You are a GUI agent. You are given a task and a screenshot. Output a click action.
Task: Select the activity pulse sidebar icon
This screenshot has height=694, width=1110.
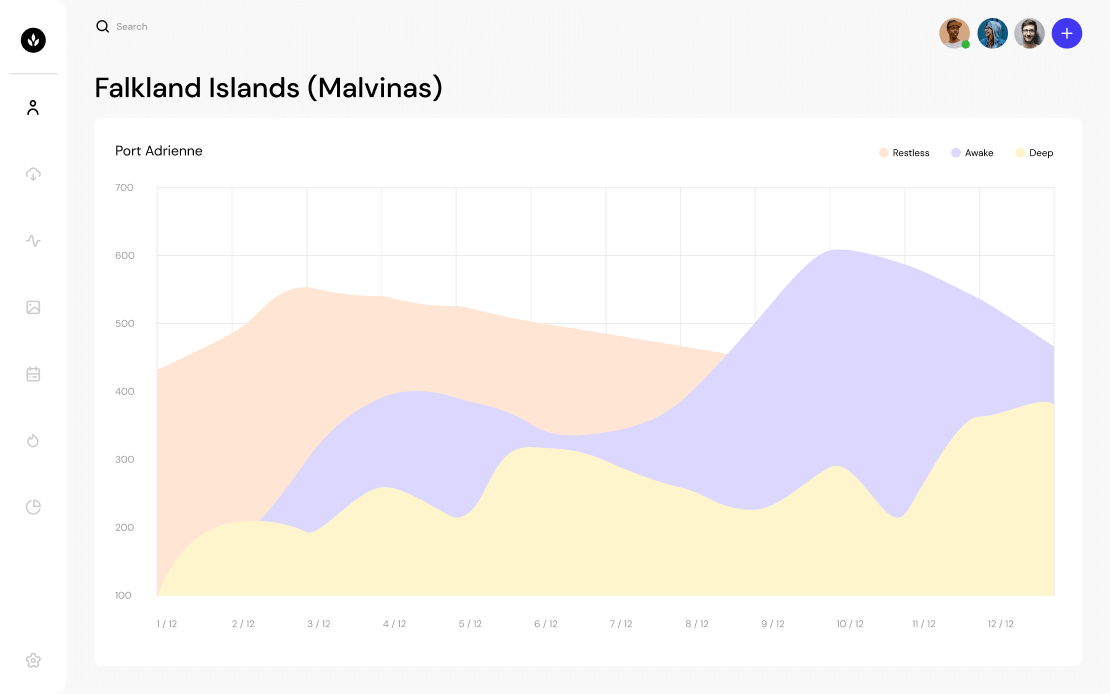pos(33,241)
